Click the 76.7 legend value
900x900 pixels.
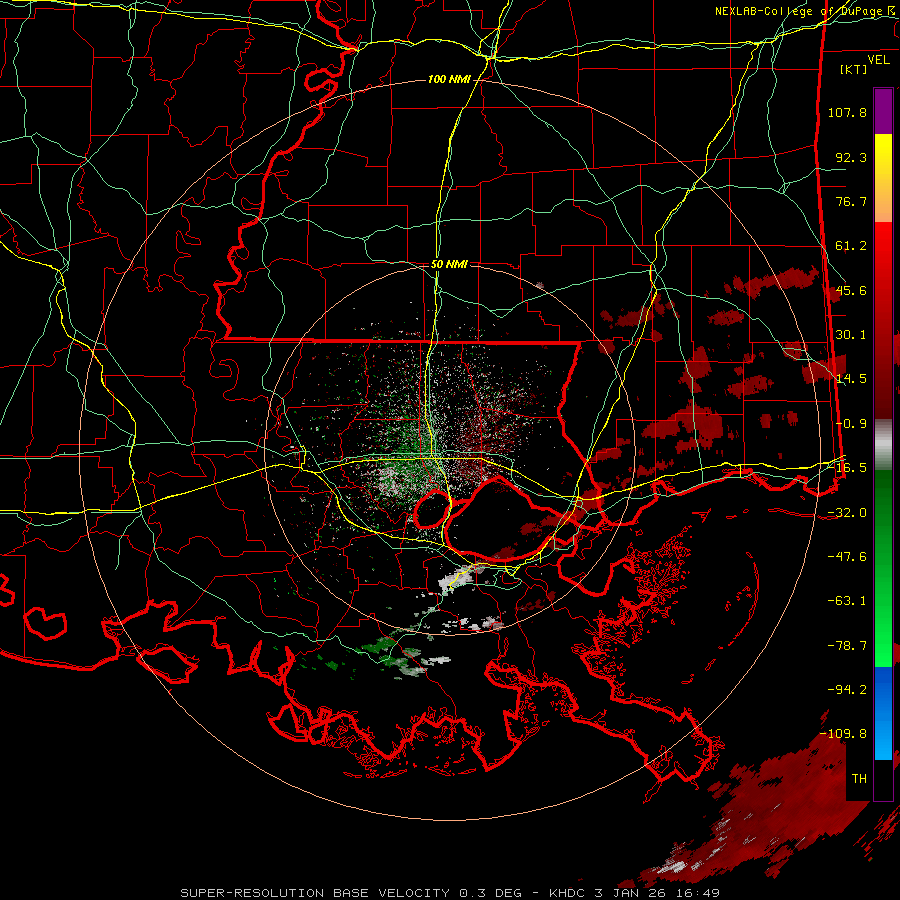pyautogui.click(x=851, y=201)
